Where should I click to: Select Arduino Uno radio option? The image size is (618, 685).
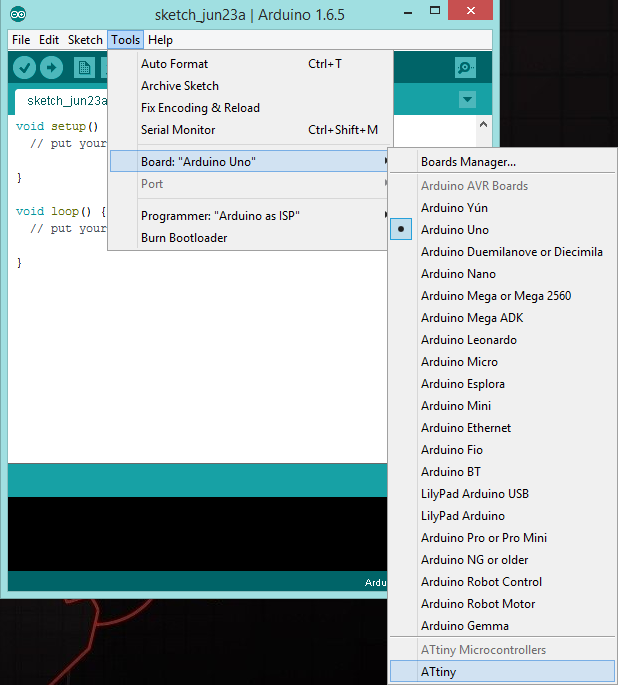502,230
